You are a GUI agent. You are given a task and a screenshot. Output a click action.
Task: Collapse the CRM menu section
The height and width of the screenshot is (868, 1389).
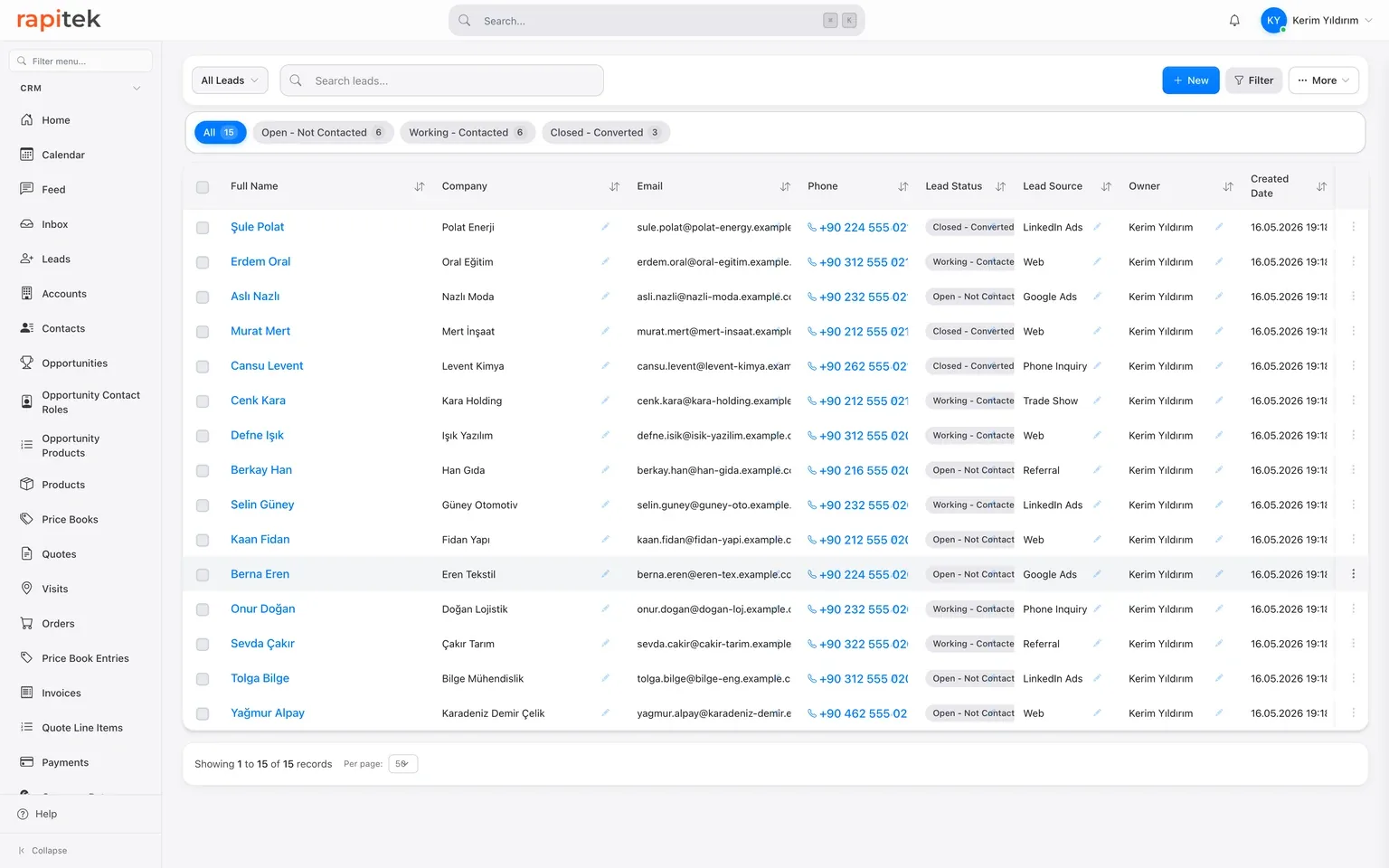(137, 89)
